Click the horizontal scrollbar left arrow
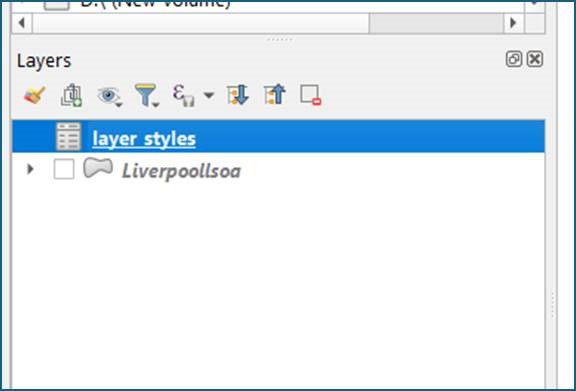 click(22, 23)
